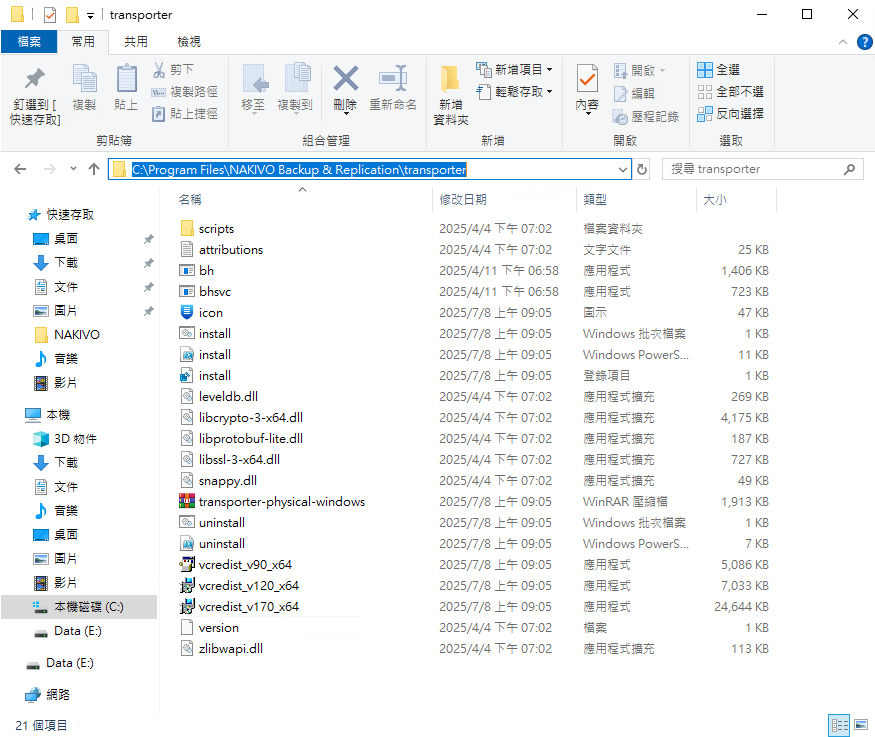Open 本機 in the navigation pane

tap(57, 415)
